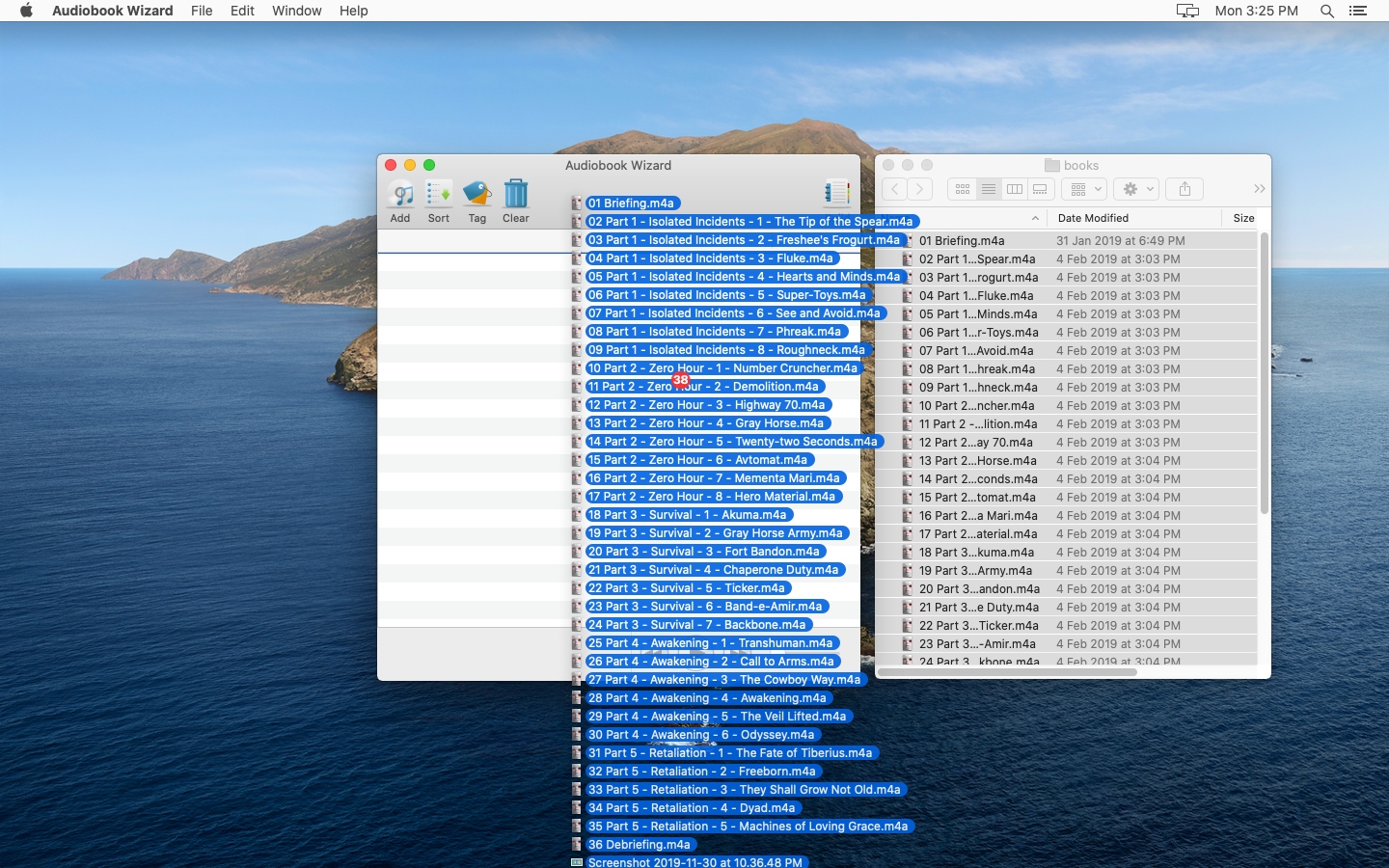The image size is (1389, 868).
Task: Select 12 Part 2...ay 70.m4a in Finder
Action: [x=976, y=443]
